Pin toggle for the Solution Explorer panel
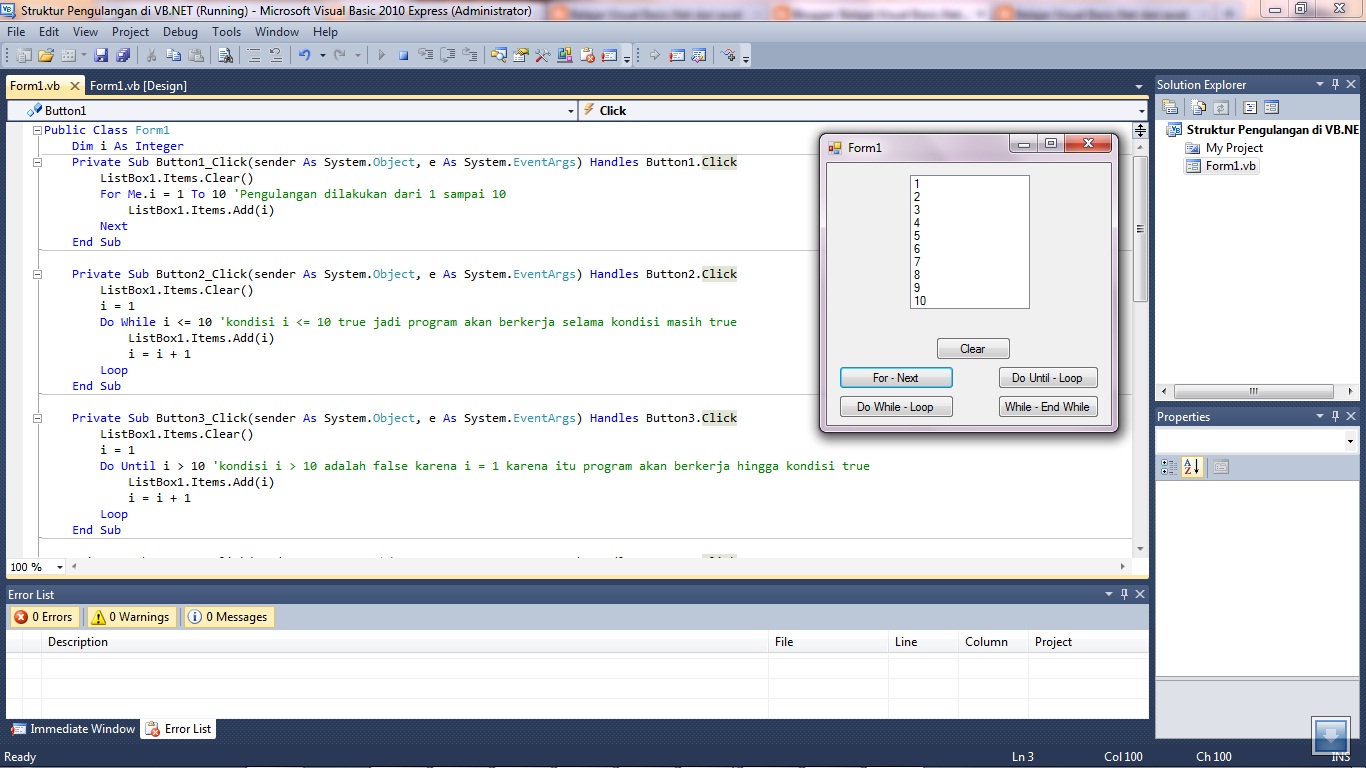The height and width of the screenshot is (768, 1366). [x=1335, y=85]
